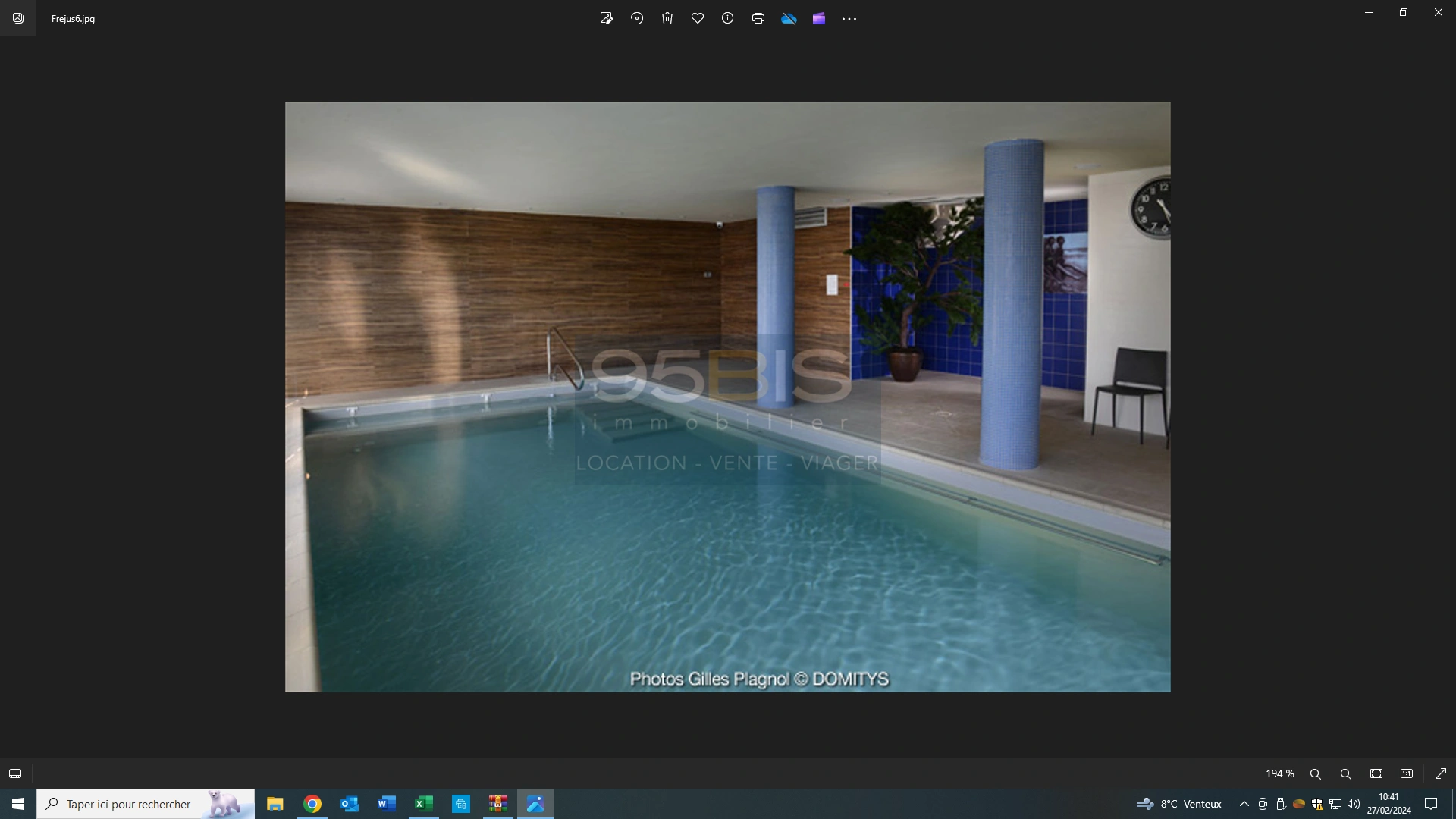
Task: Open the network status tray icon
Action: pyautogui.click(x=1335, y=804)
